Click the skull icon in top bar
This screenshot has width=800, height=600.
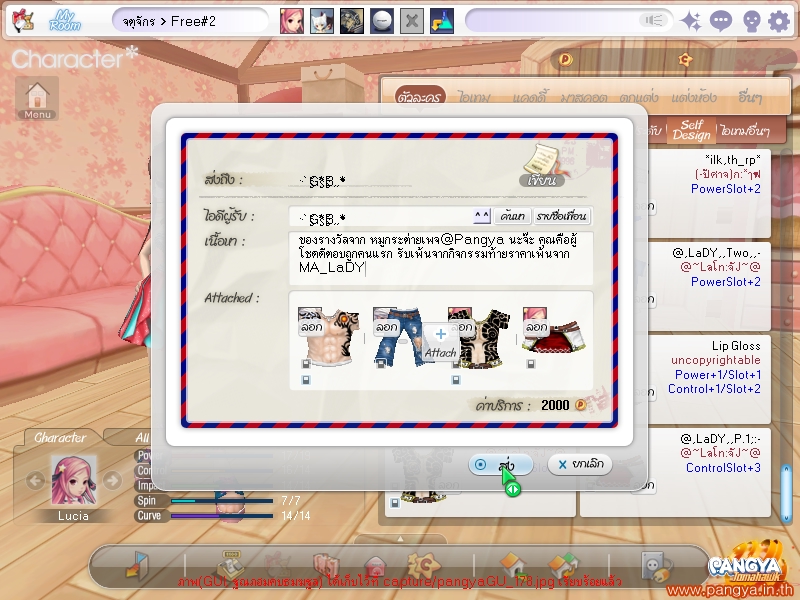[751, 21]
